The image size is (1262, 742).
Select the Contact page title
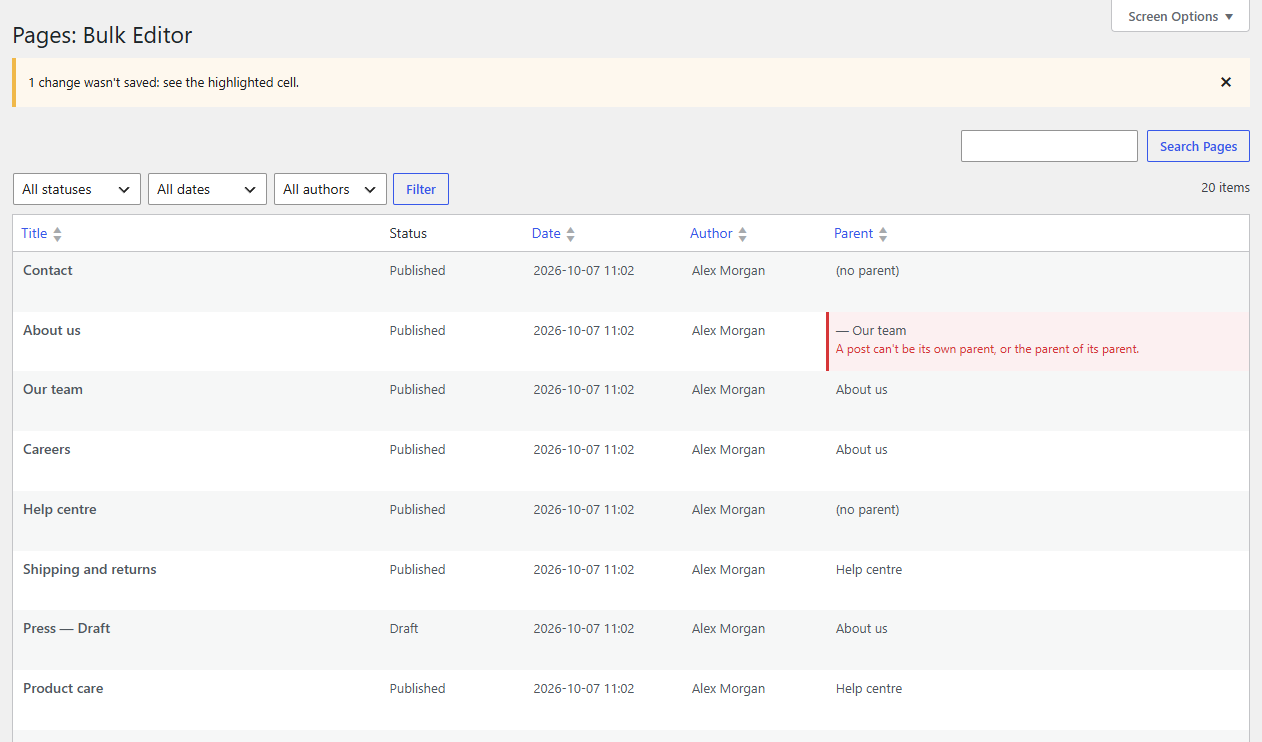48,270
